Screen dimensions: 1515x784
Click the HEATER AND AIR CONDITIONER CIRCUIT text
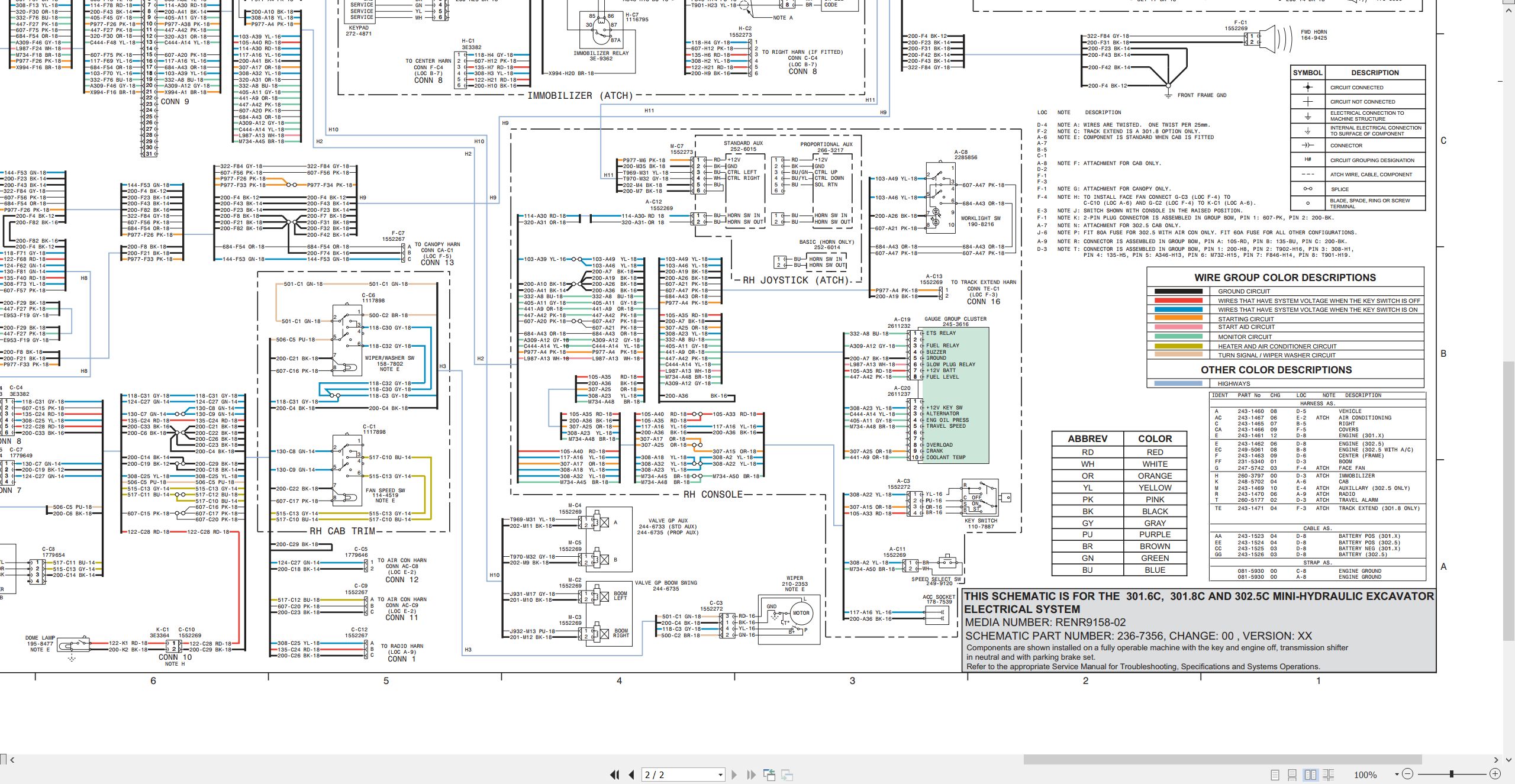tap(1277, 346)
